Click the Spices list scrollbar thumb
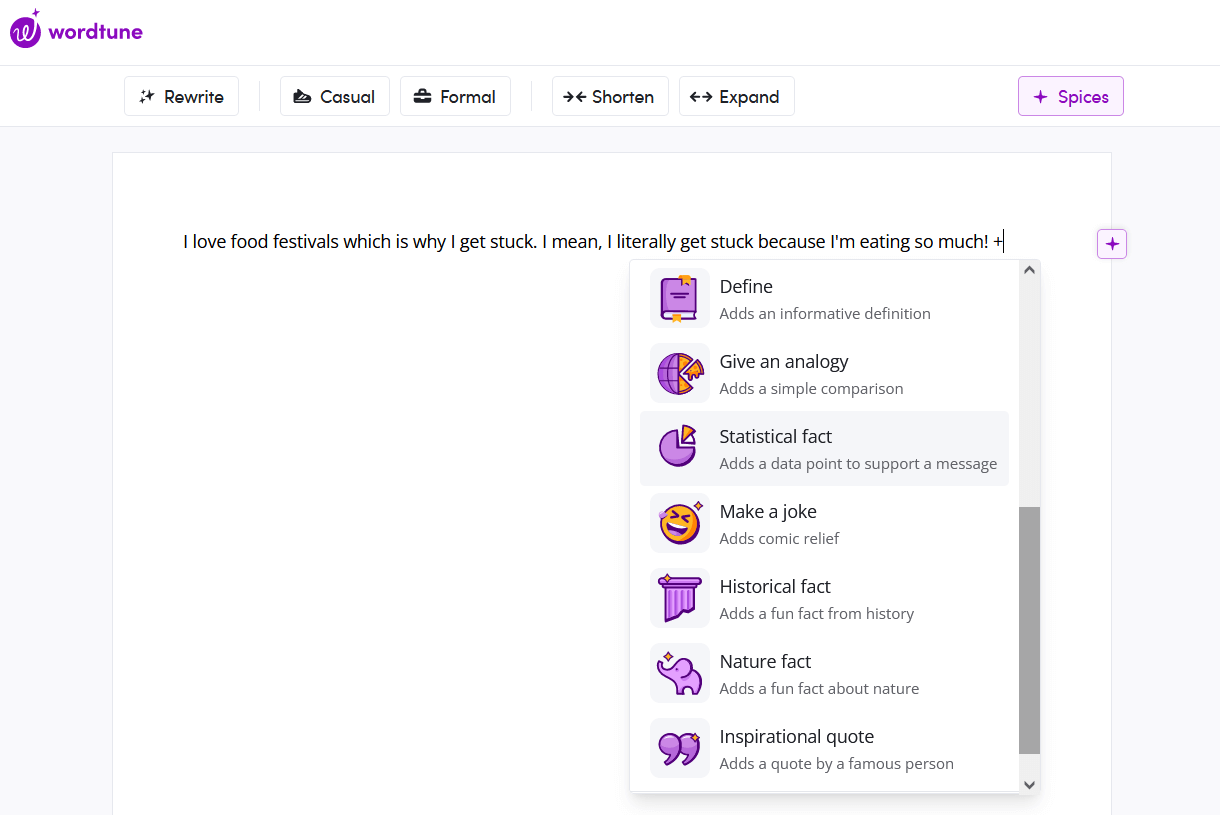This screenshot has width=1220, height=815. click(x=1030, y=630)
